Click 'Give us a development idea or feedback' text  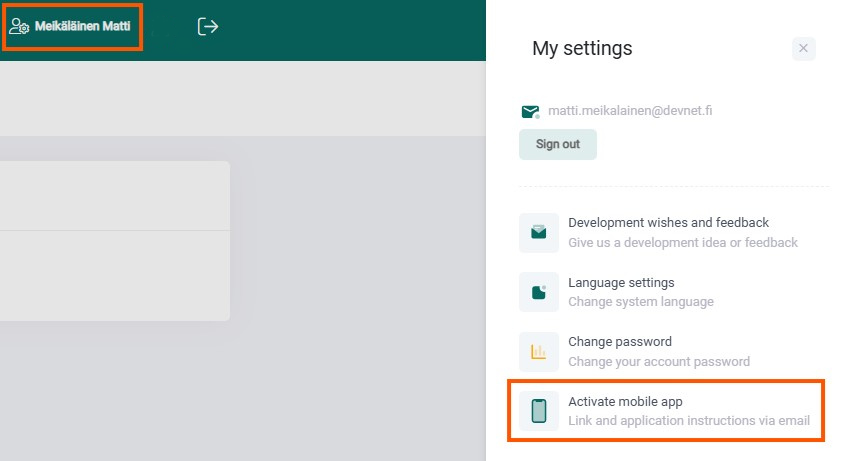(683, 243)
